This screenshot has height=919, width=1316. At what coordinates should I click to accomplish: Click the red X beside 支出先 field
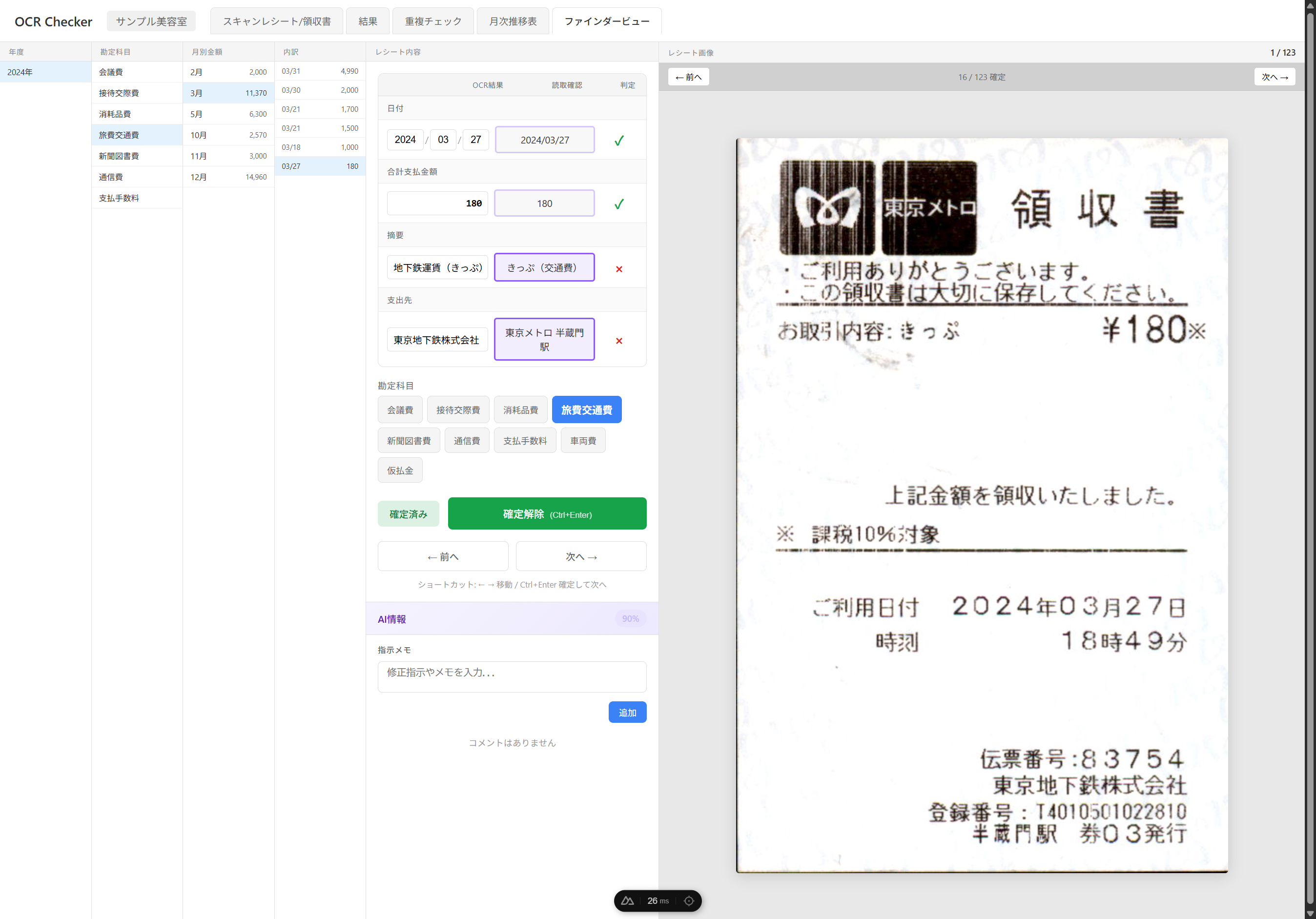click(x=618, y=341)
